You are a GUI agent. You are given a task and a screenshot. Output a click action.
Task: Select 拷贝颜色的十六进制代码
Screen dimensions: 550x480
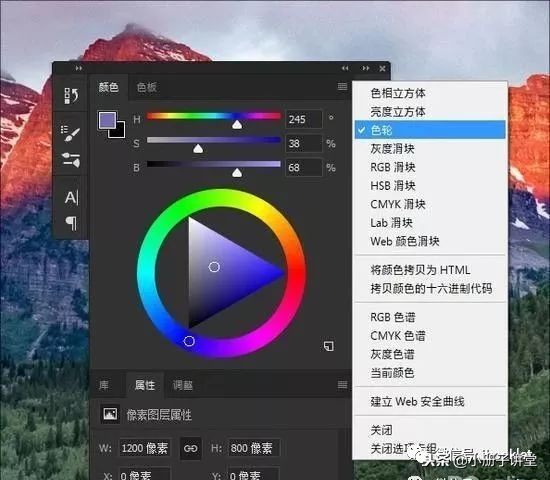click(430, 288)
